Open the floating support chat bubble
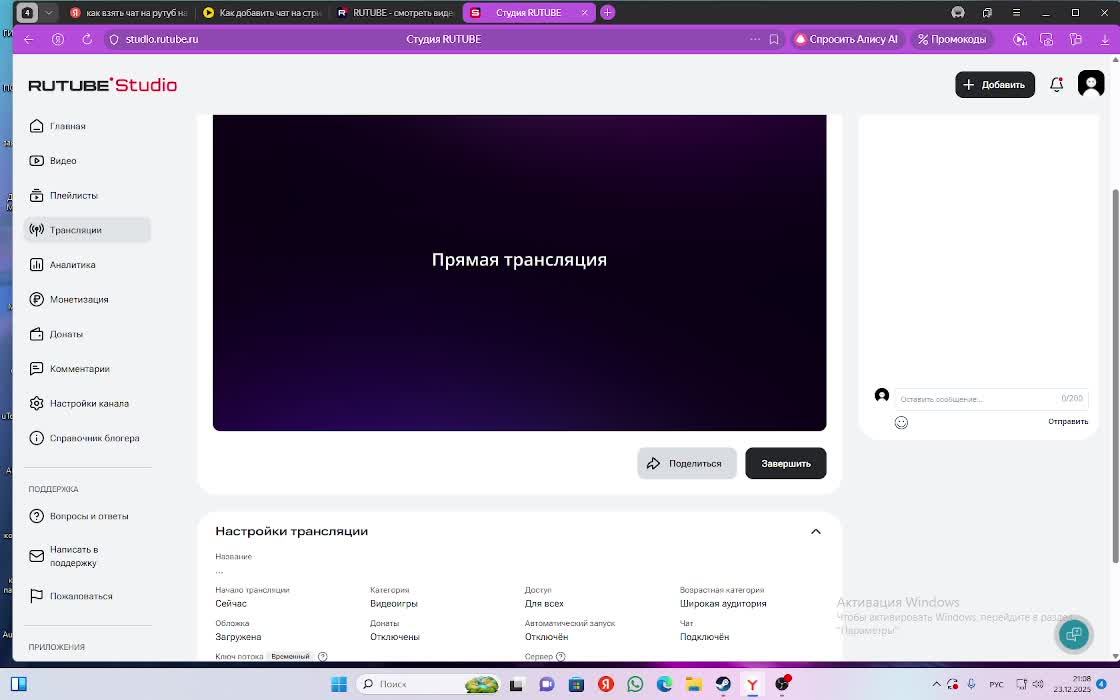The width and height of the screenshot is (1120, 700). click(1073, 634)
